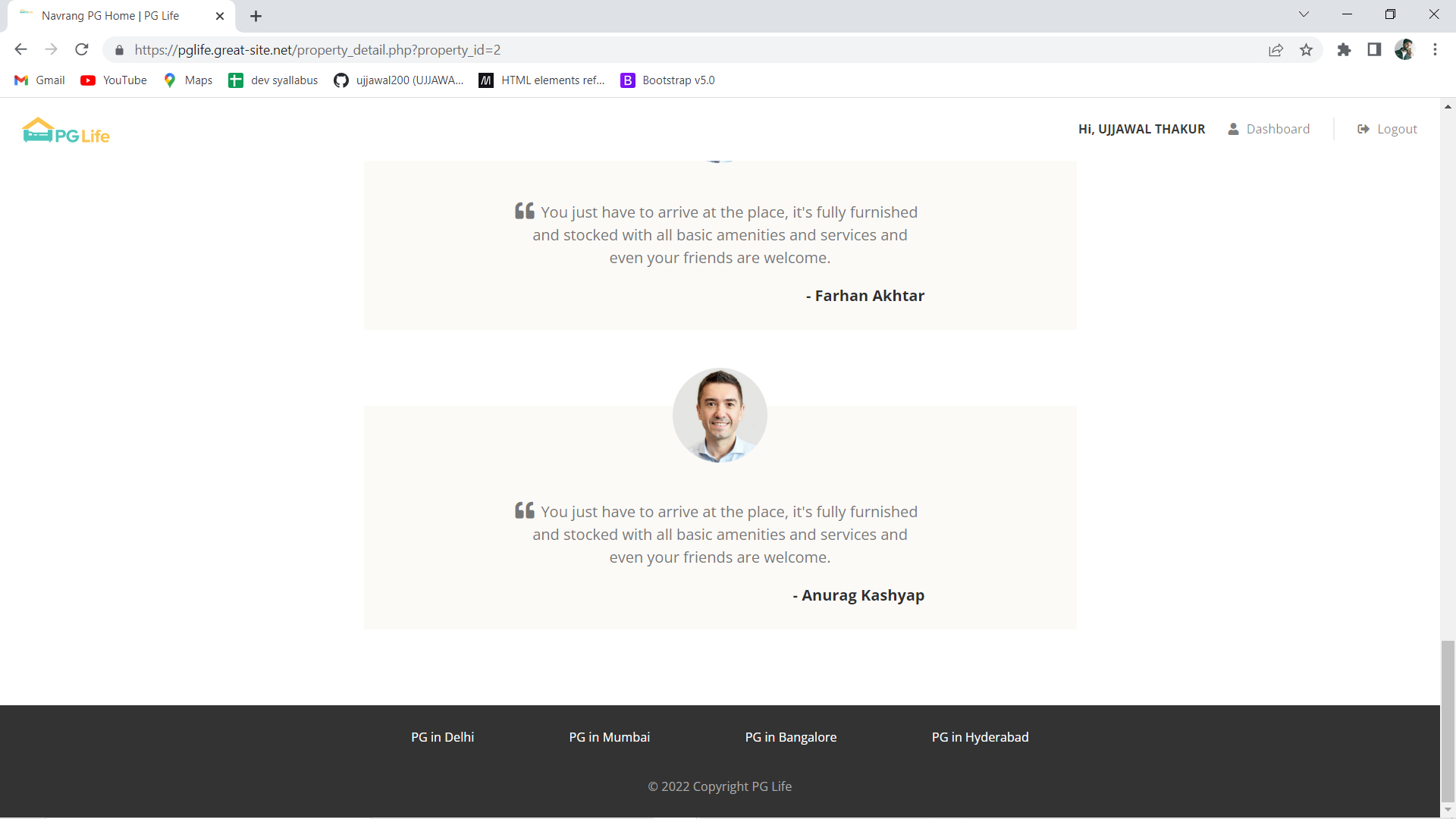Image resolution: width=1456 pixels, height=819 pixels.
Task: Reload the current page
Action: 82,50
